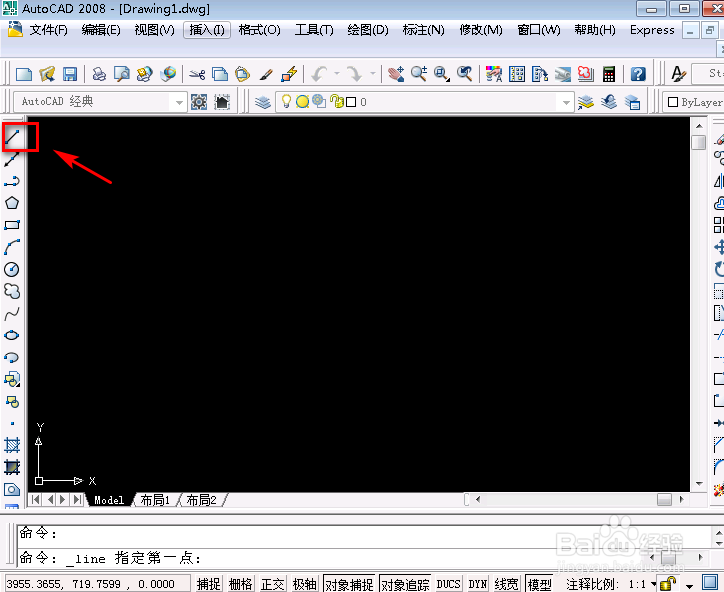Image resolution: width=724 pixels, height=592 pixels.
Task: Select the Construction Line tool
Action: click(12, 159)
